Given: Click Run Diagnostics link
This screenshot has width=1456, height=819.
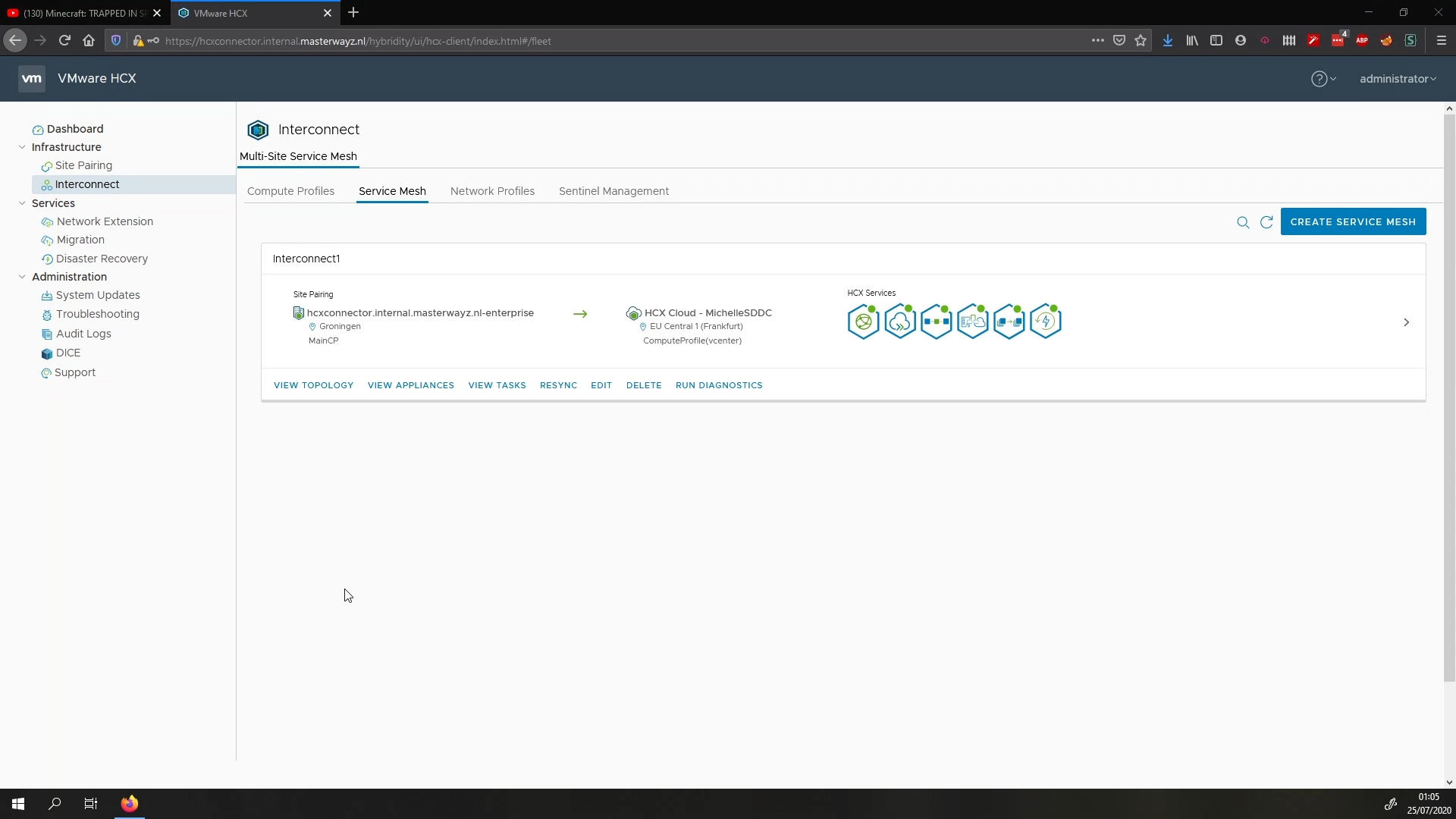Looking at the screenshot, I should [x=719, y=385].
